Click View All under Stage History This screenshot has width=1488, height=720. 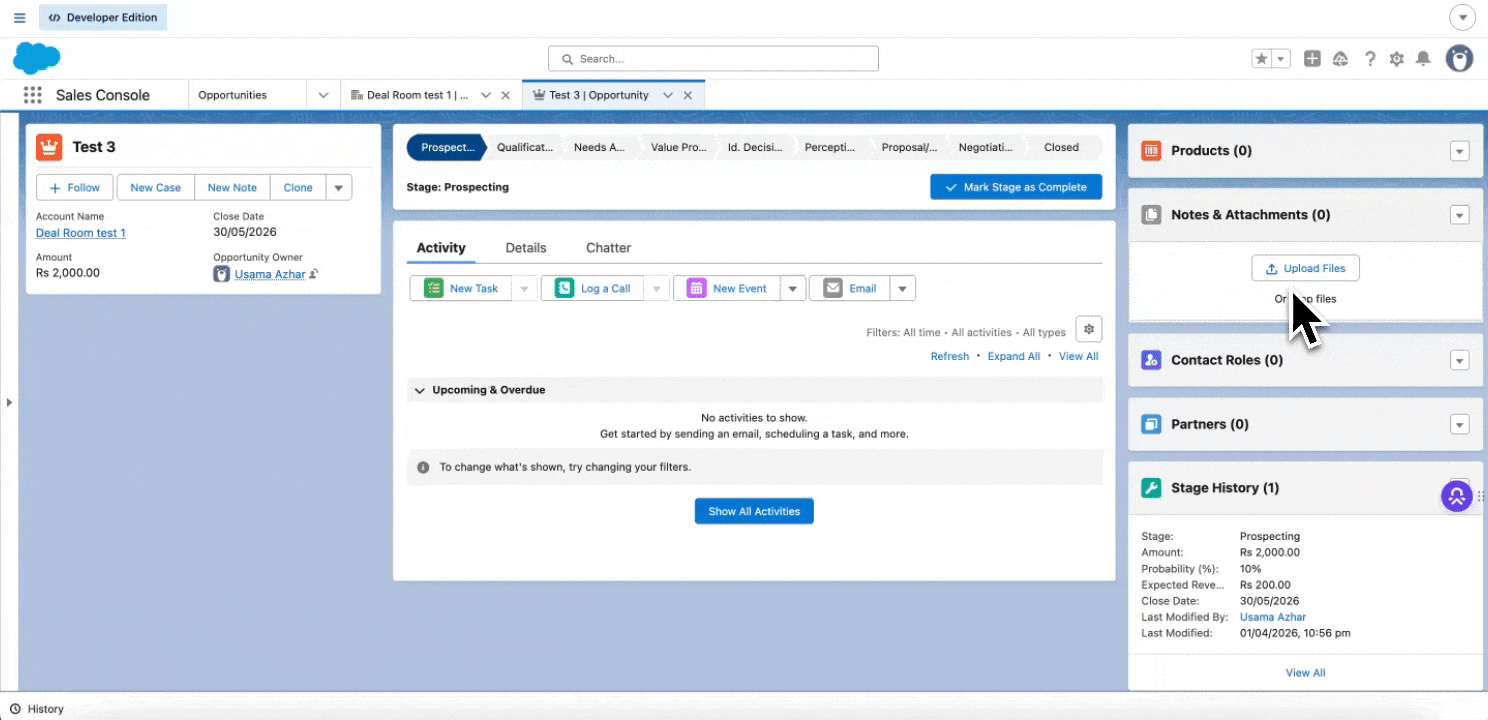pyautogui.click(x=1305, y=673)
